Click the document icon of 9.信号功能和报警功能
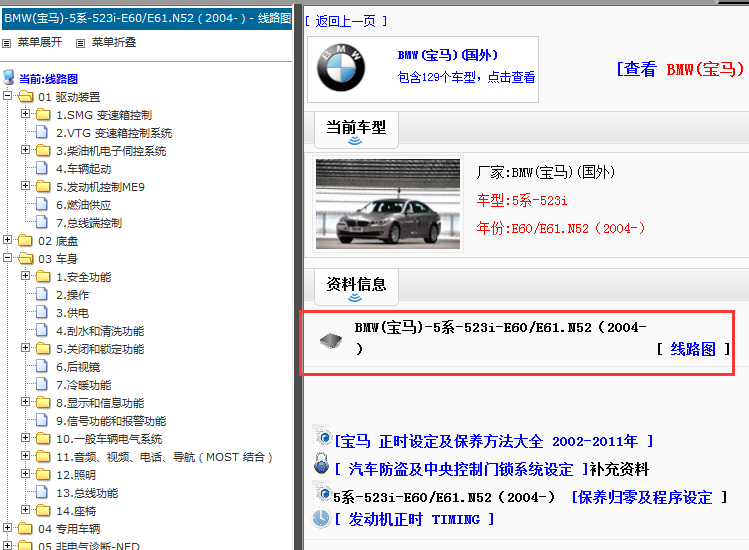Viewport: 749px width, 550px height. [x=42, y=420]
